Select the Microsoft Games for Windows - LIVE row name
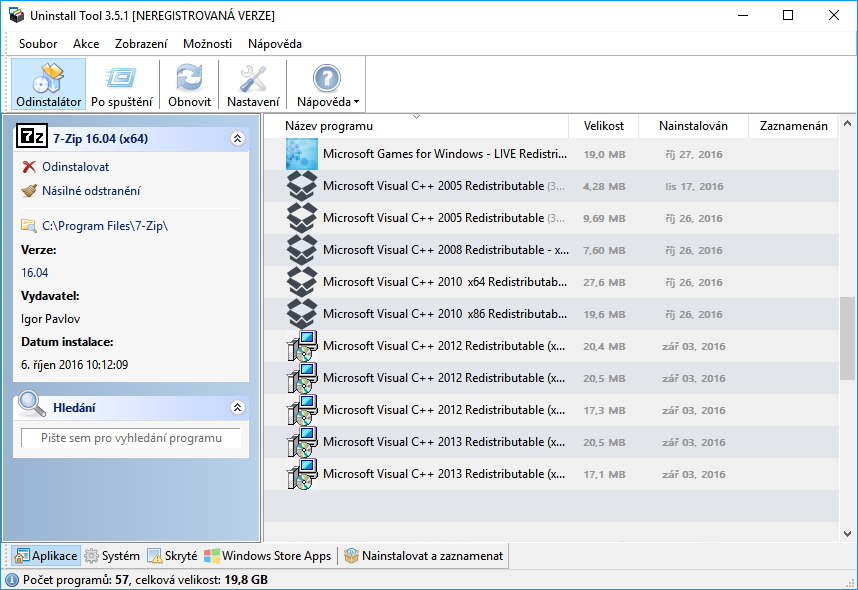The height and width of the screenshot is (590, 858). [445, 154]
